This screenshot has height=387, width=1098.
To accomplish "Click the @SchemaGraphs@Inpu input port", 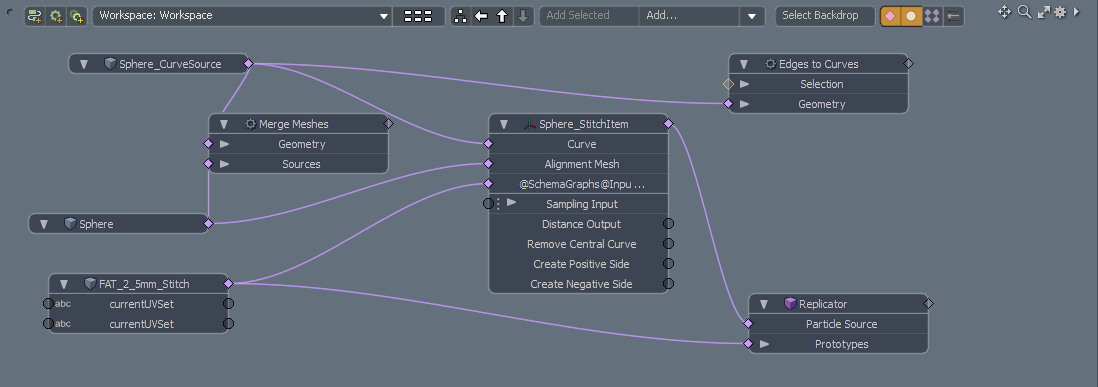I will tap(488, 184).
